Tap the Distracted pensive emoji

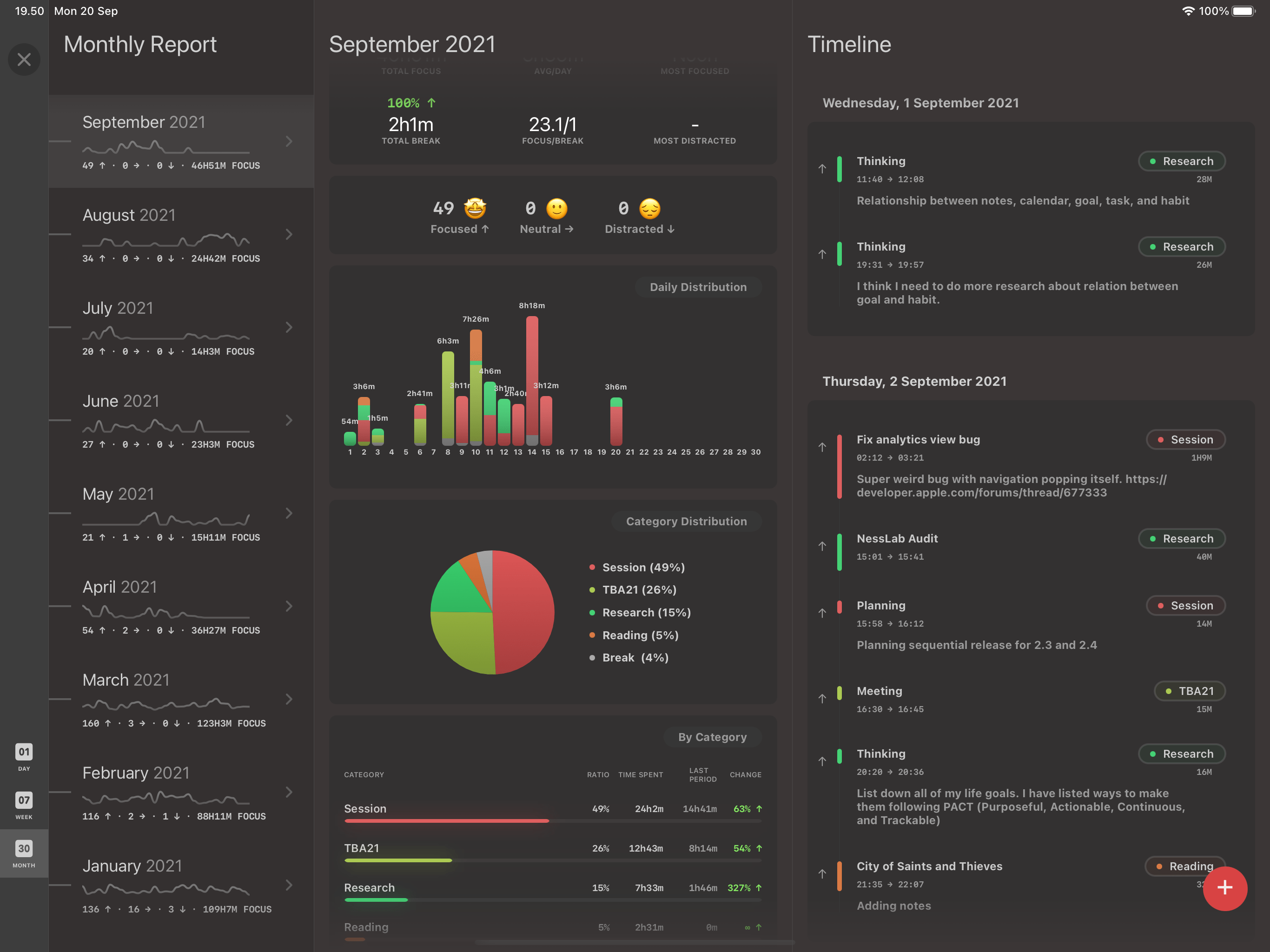650,208
